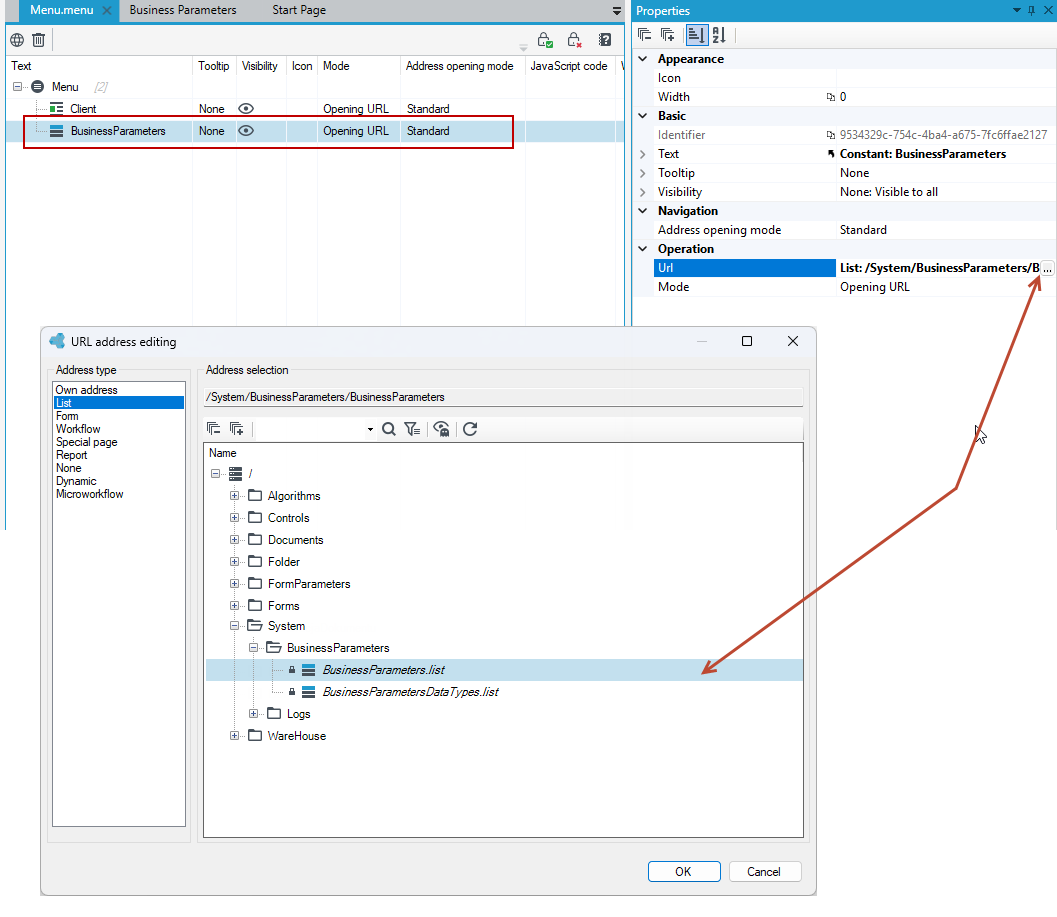The height and width of the screenshot is (917, 1057).
Task: Click the globe icon in Menu toolbar
Action: 17,40
